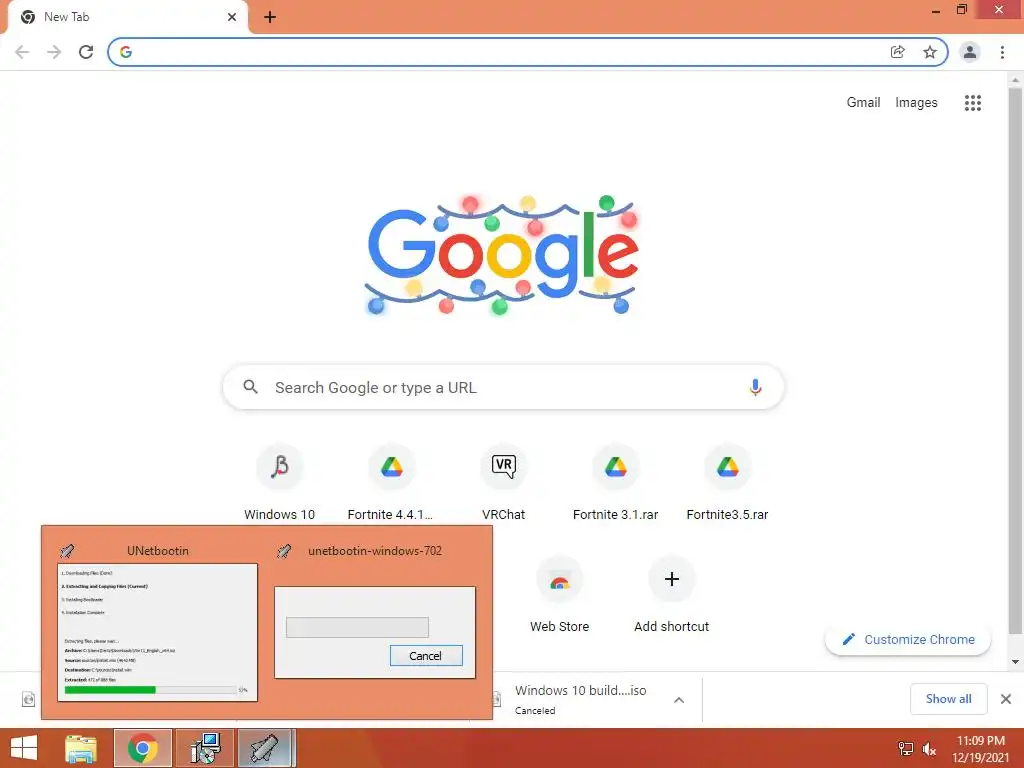Click the Add shortcut plus icon

click(671, 579)
